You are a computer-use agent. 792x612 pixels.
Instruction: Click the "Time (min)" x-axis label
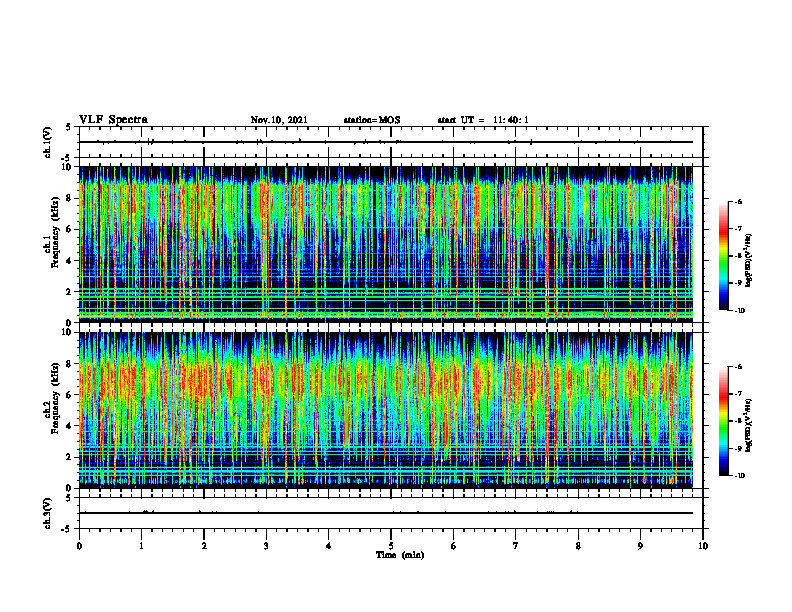point(400,555)
